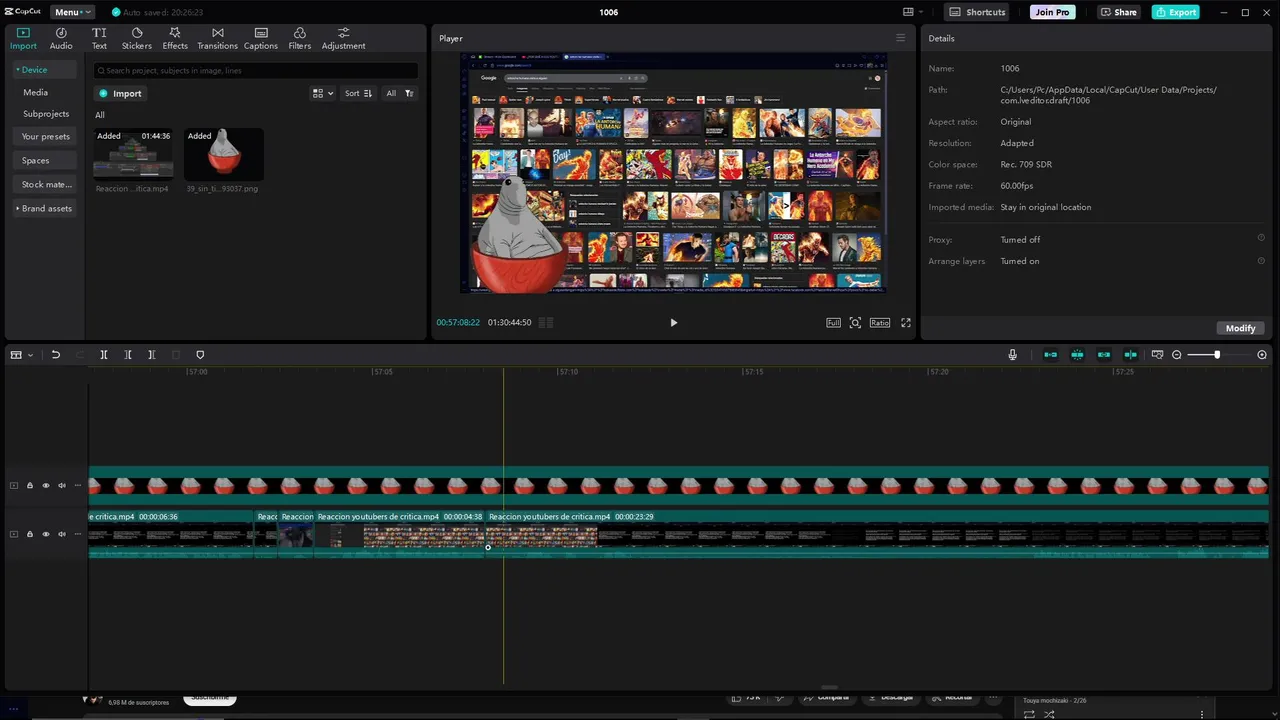Open the Stickers tab
The height and width of the screenshot is (720, 1280).
[137, 39]
